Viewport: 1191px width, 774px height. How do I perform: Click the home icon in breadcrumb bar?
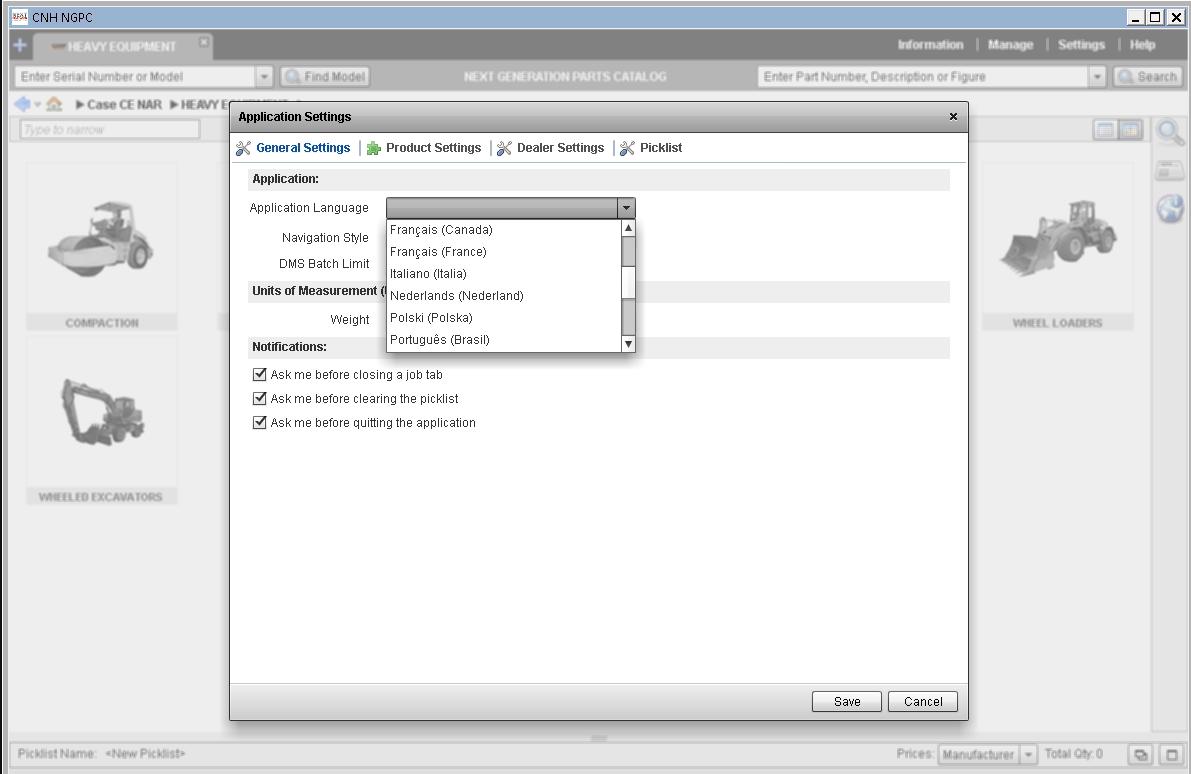tap(54, 104)
